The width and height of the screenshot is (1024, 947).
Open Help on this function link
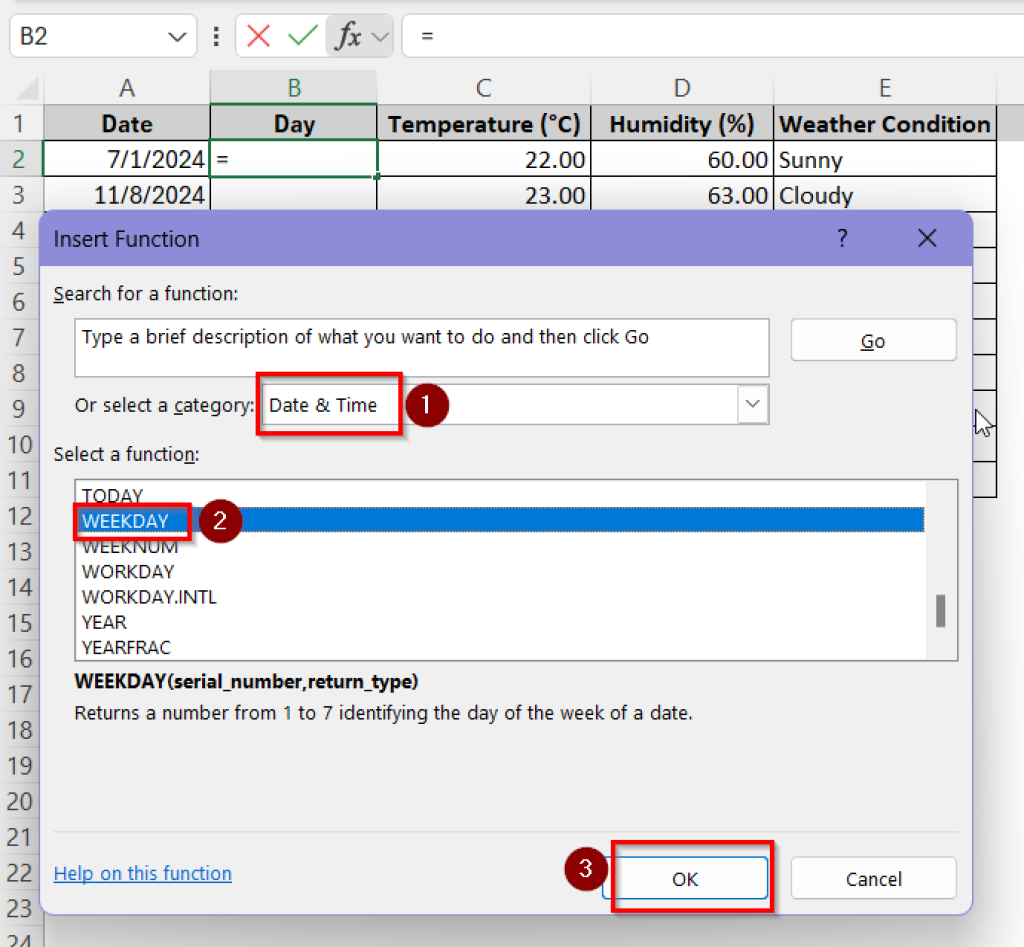tap(142, 874)
